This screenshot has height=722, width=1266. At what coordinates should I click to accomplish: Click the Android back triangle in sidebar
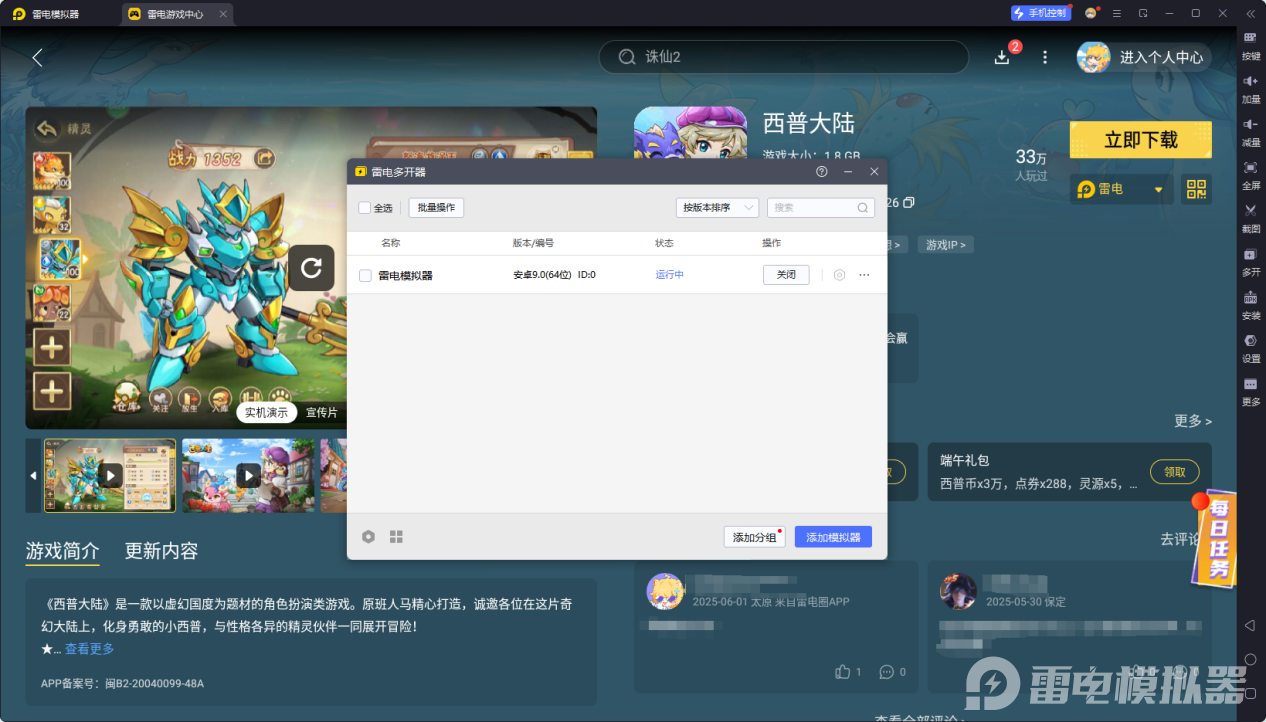coord(1250,625)
